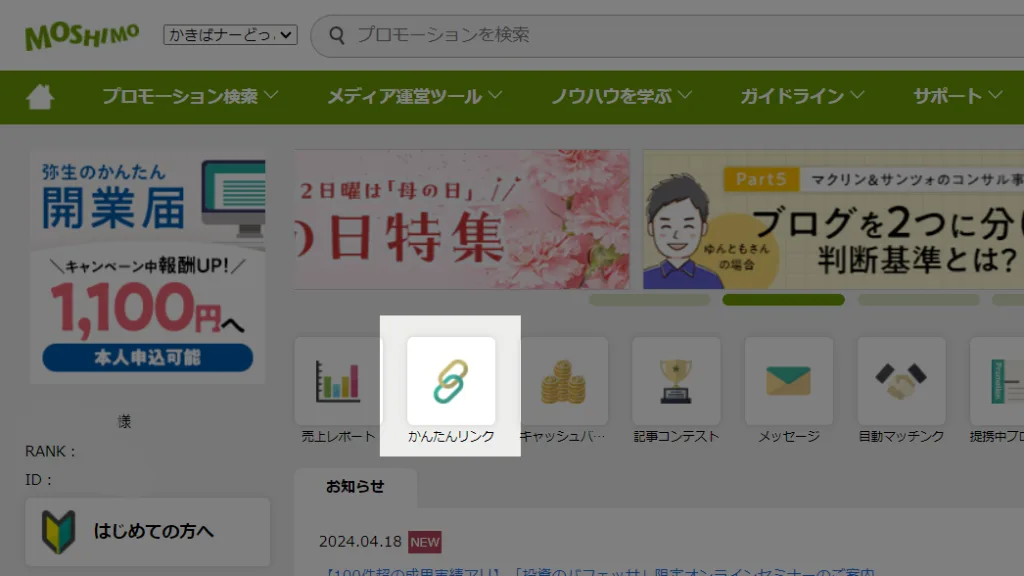The image size is (1024, 576).
Task: Open the メッセージ envelope icon
Action: [x=788, y=382]
